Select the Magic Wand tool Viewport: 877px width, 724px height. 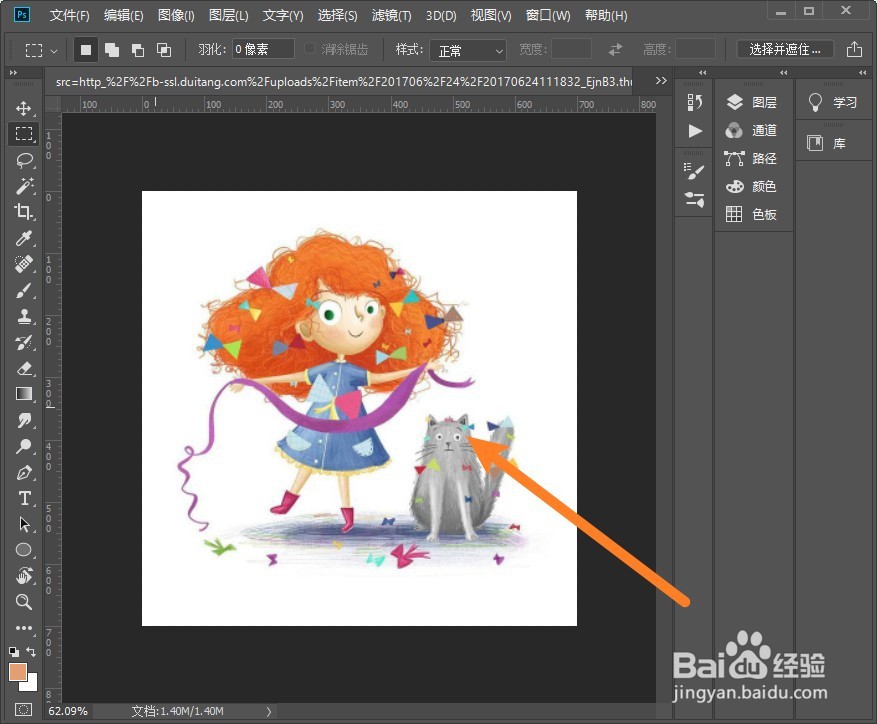tap(23, 186)
